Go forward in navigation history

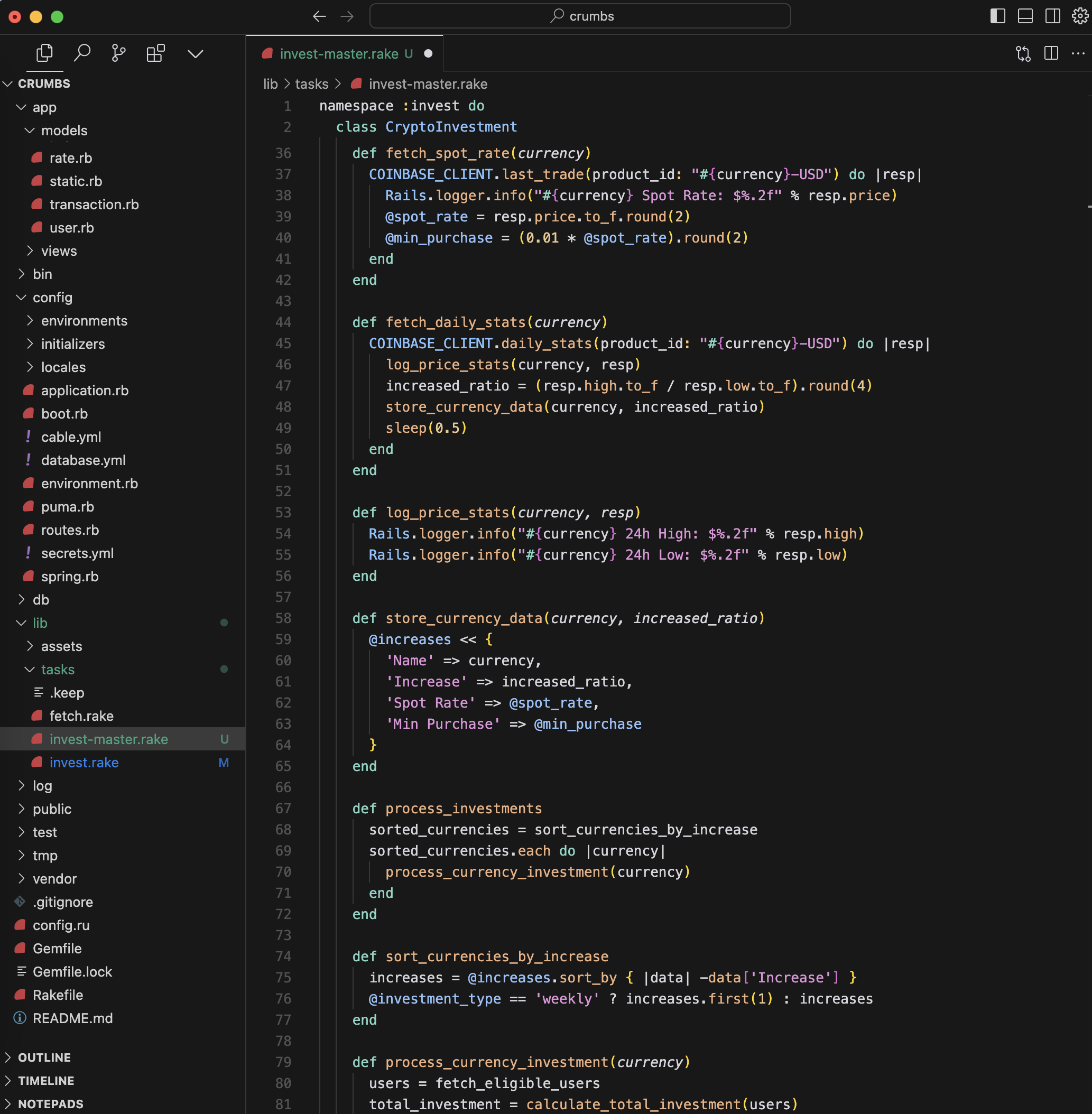point(347,16)
